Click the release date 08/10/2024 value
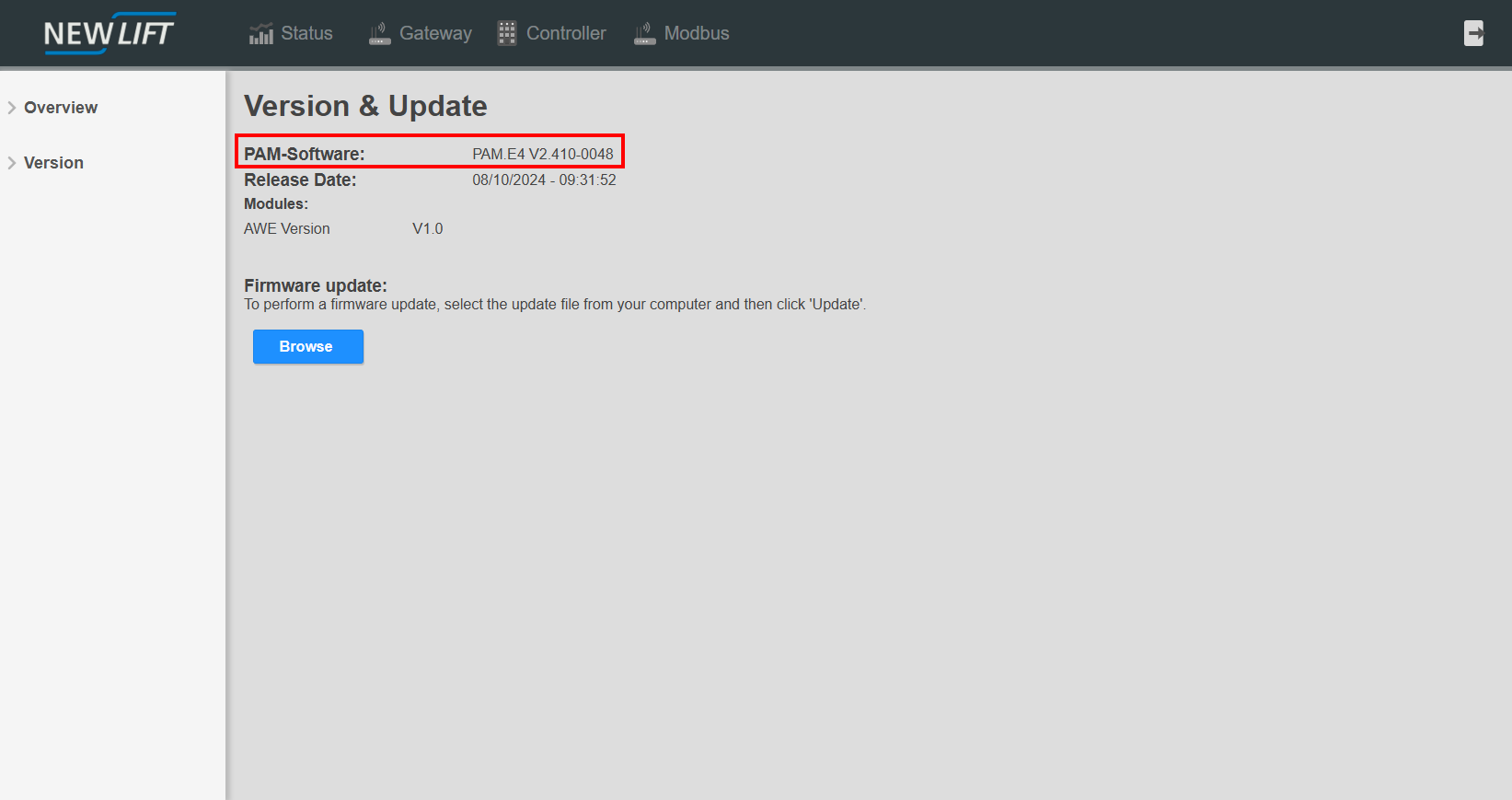The width and height of the screenshot is (1512, 800). pos(544,180)
